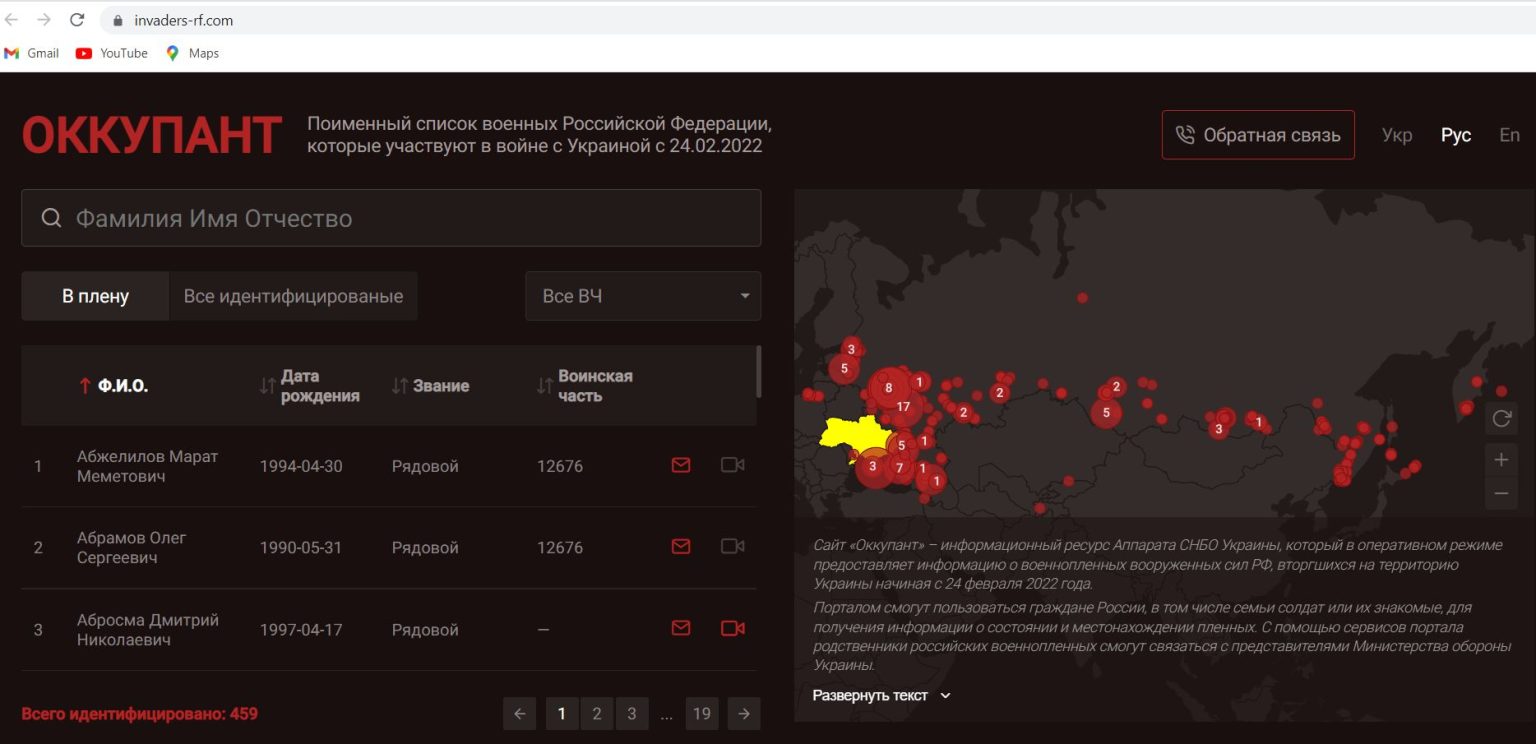Go to next page arrow
This screenshot has height=744, width=1536.
(x=743, y=713)
